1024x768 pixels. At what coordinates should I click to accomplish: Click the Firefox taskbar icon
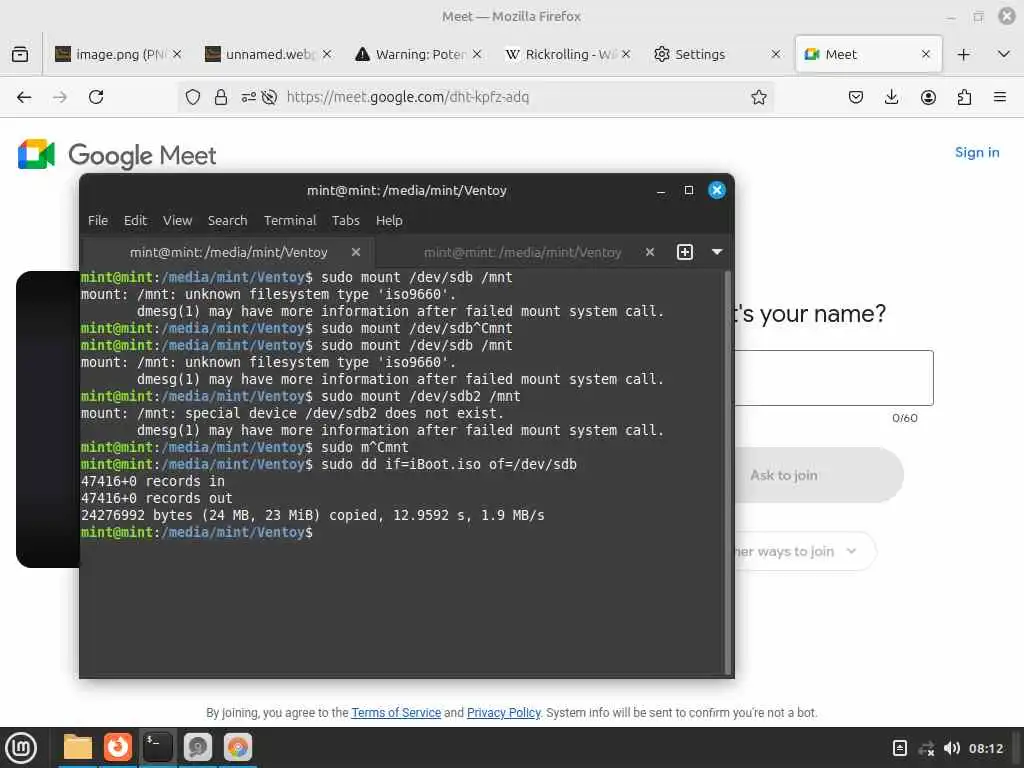click(118, 747)
